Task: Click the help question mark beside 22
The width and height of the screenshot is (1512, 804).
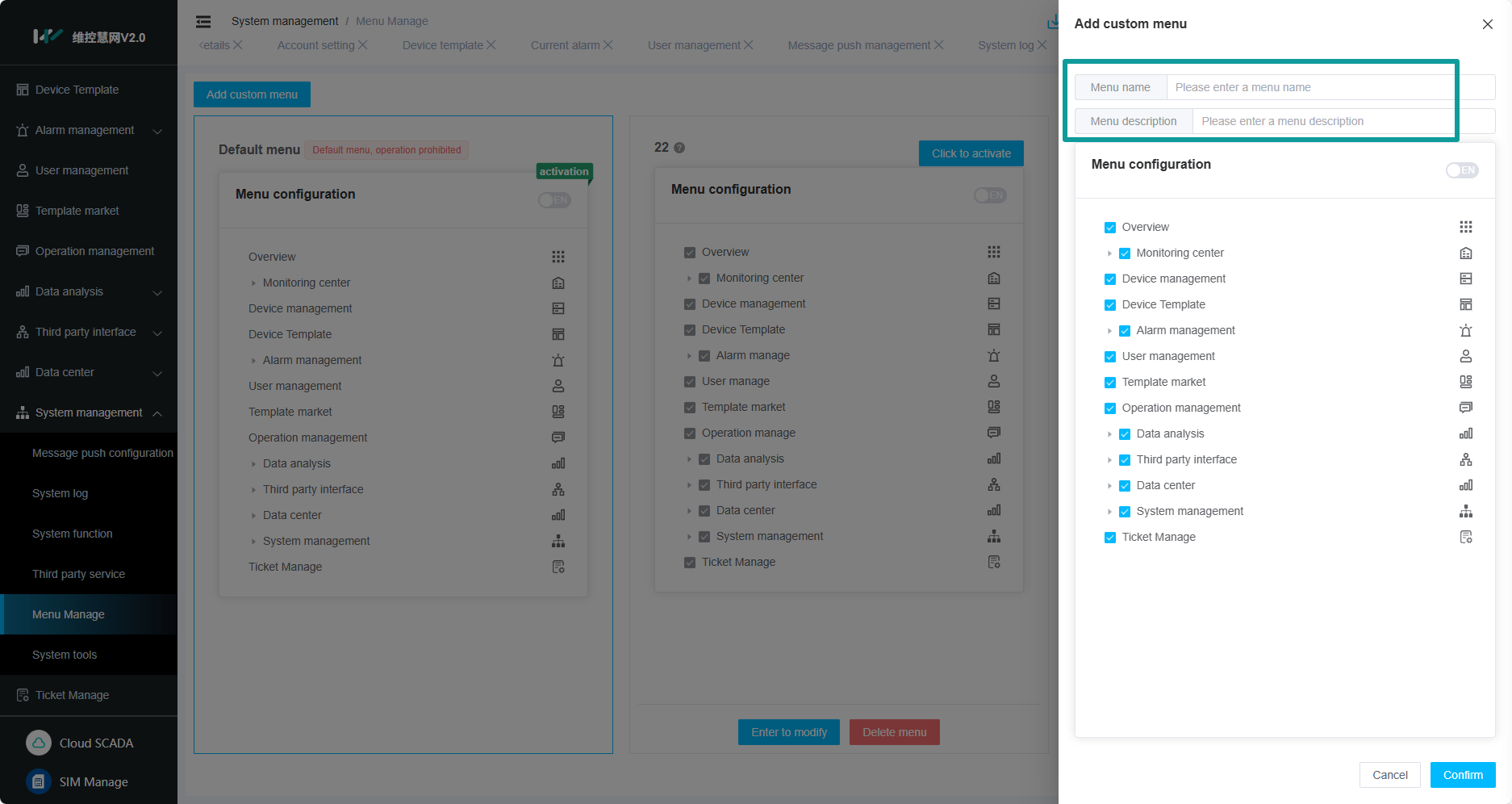Action: click(x=679, y=148)
